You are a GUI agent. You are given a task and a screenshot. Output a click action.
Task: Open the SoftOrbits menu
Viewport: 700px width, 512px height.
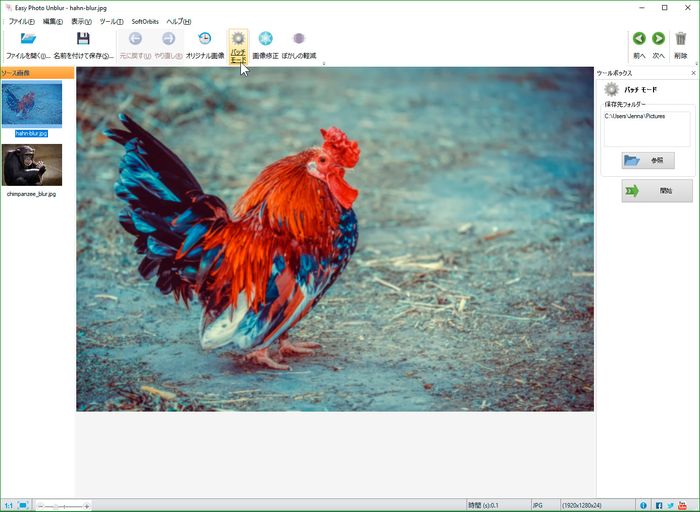[x=145, y=21]
